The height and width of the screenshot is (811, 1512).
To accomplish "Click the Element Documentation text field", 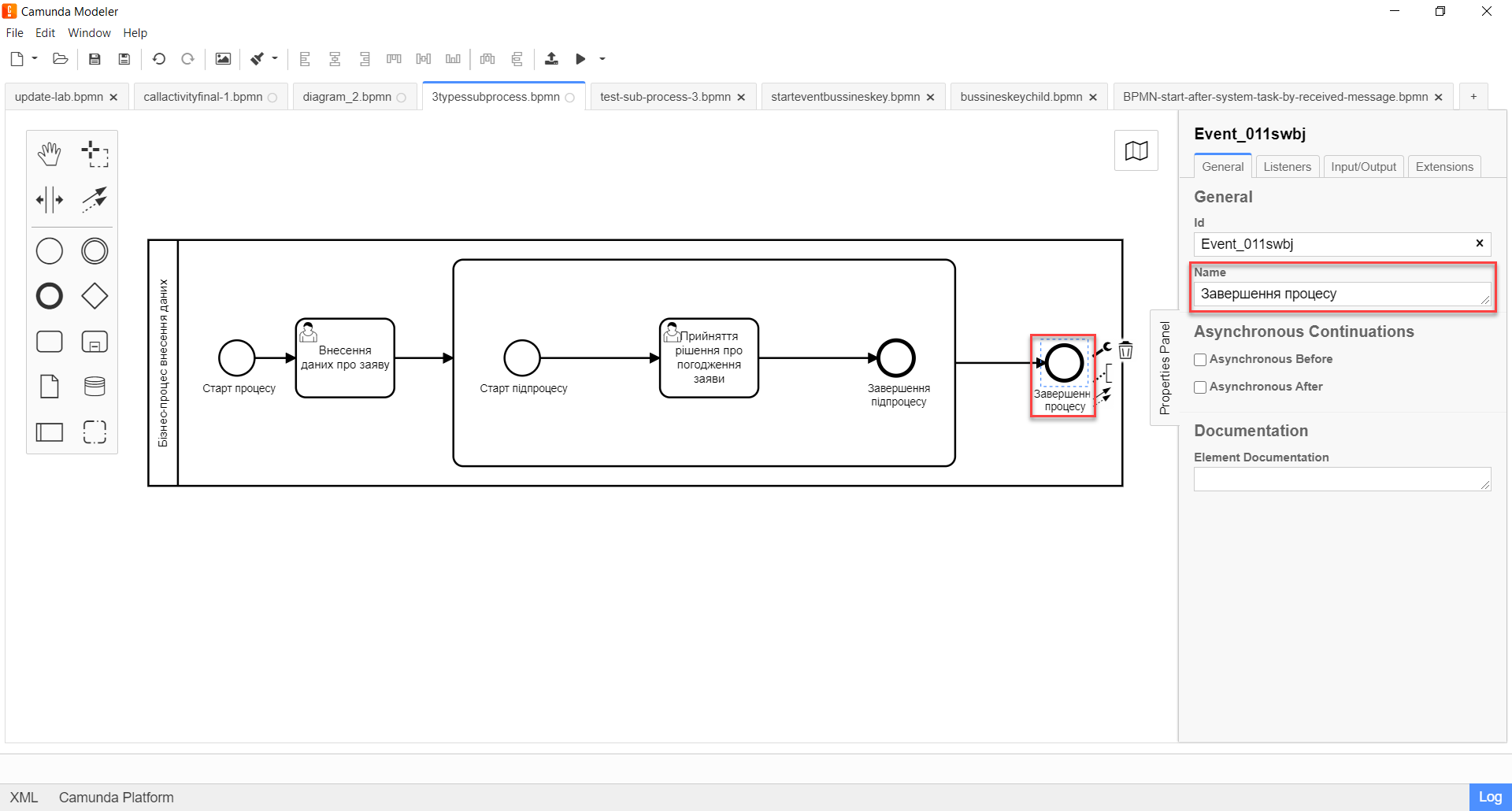I will [x=1341, y=480].
